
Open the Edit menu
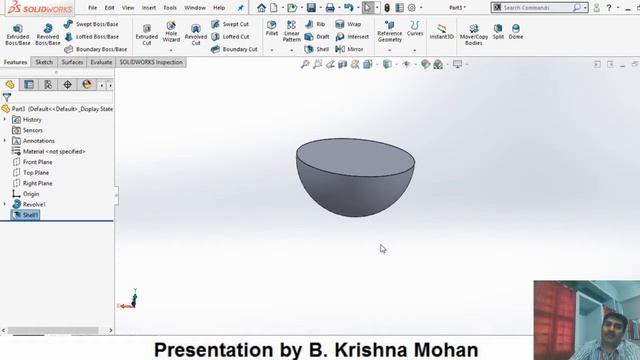tap(109, 8)
